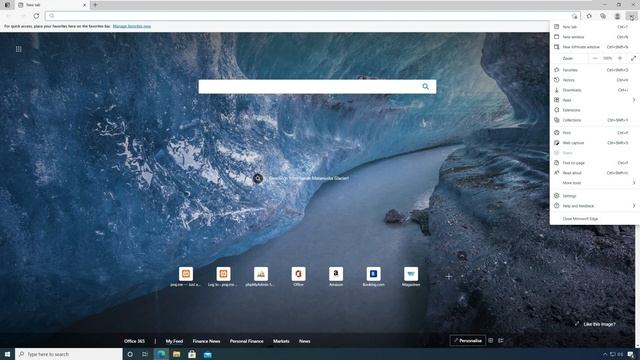Switch feed to list layout icon

501,340
